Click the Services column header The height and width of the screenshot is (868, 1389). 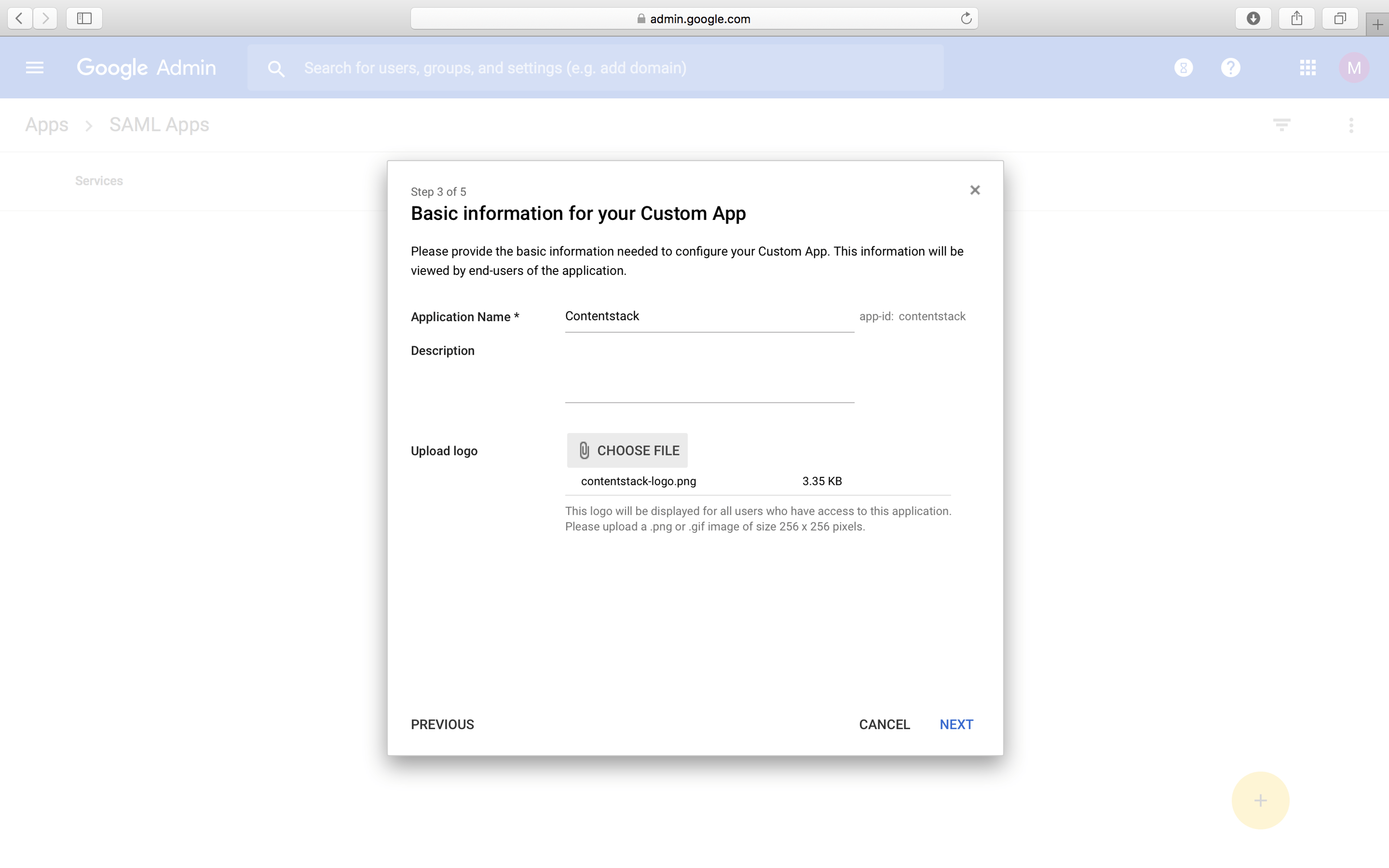pyautogui.click(x=99, y=181)
